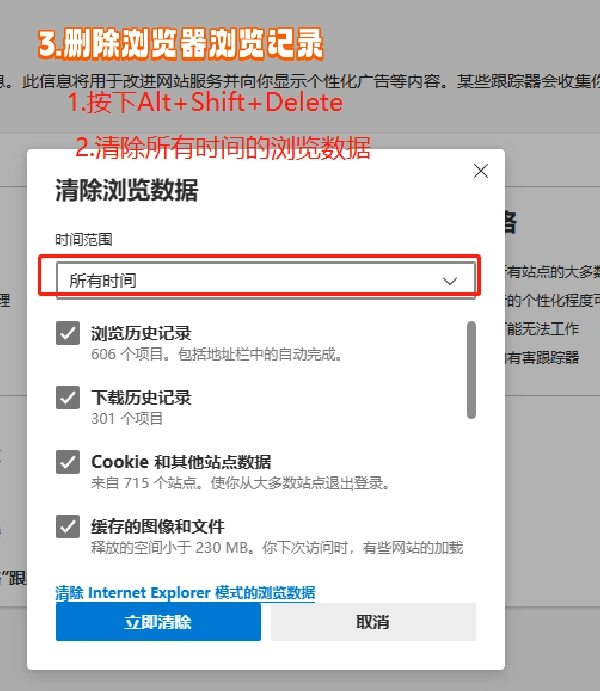This screenshot has width=600, height=691.
Task: Click the data list scrollbar thumb
Action: click(x=471, y=370)
